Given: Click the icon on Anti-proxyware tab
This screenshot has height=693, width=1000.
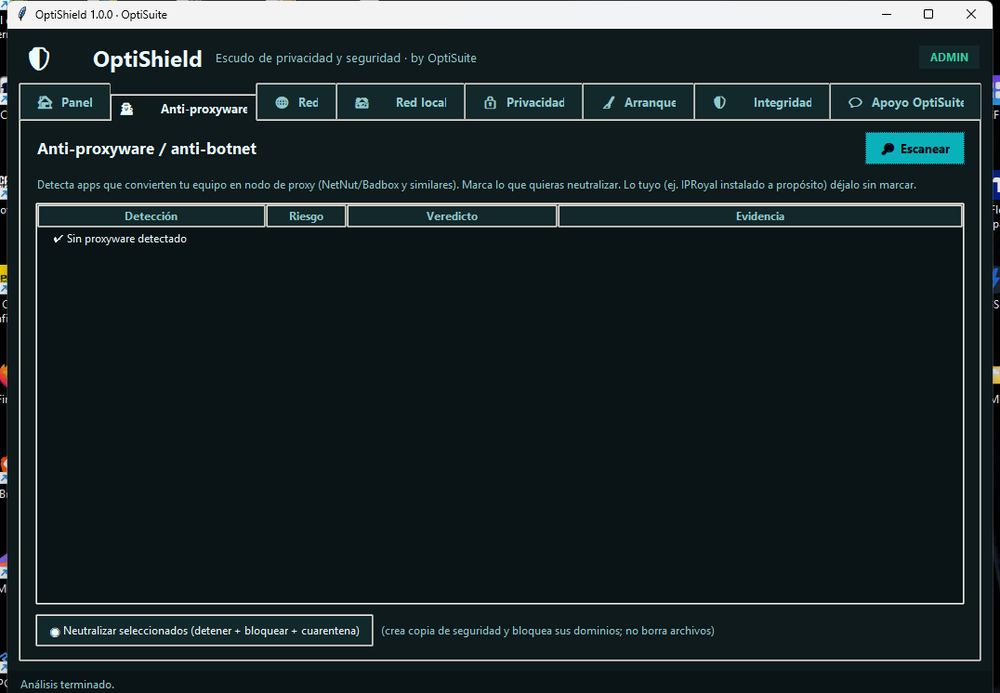Looking at the screenshot, I should coord(127,109).
